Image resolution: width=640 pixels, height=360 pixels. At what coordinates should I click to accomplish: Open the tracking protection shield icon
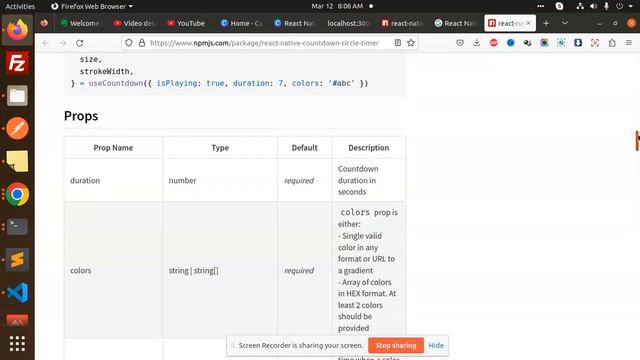pyautogui.click(x=129, y=43)
